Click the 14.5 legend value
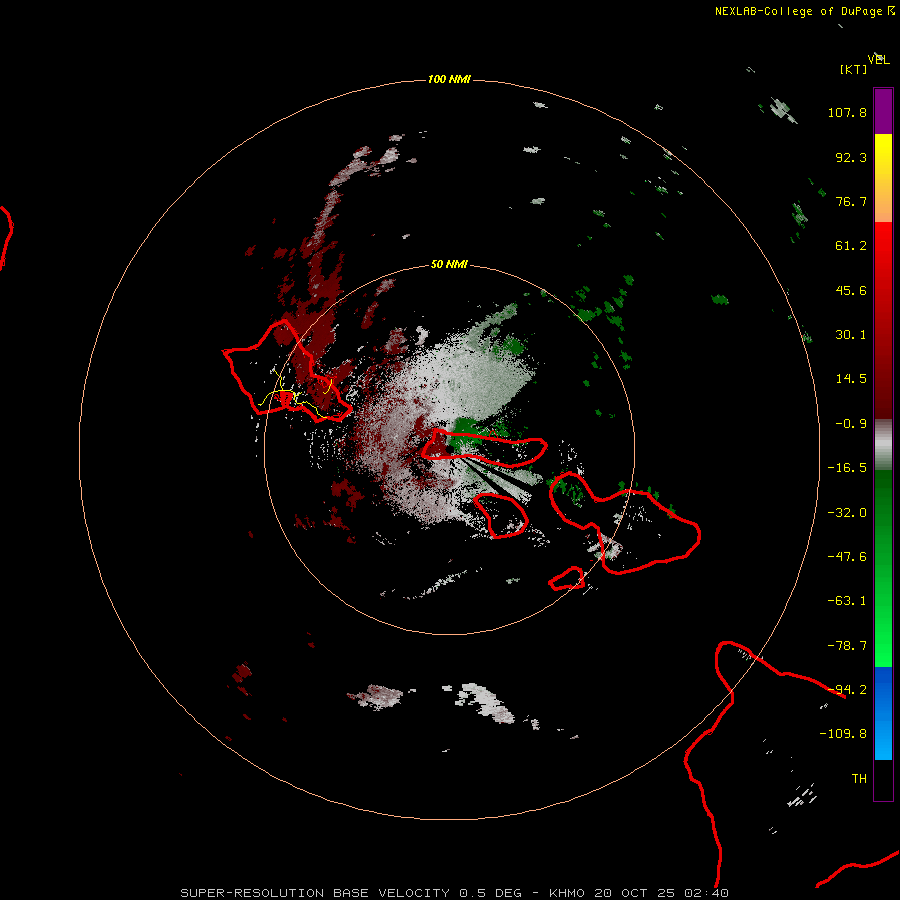The width and height of the screenshot is (900, 900). coord(851,379)
